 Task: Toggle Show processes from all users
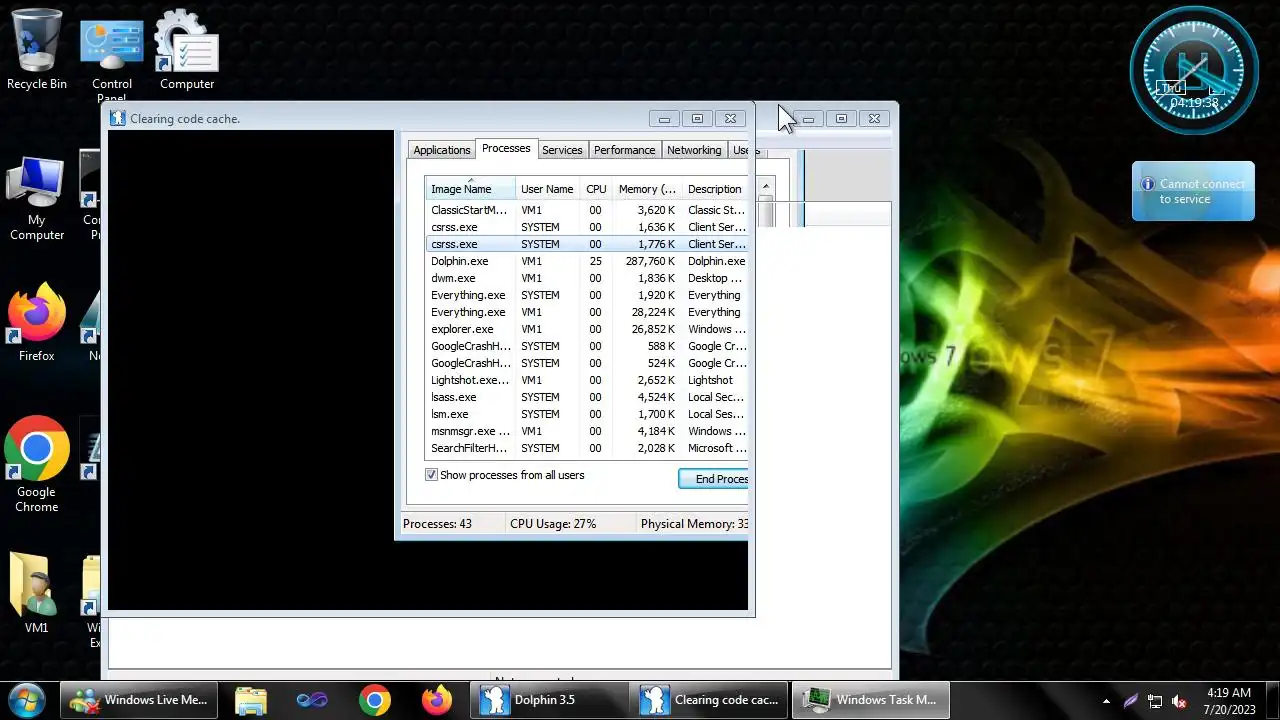coord(431,475)
